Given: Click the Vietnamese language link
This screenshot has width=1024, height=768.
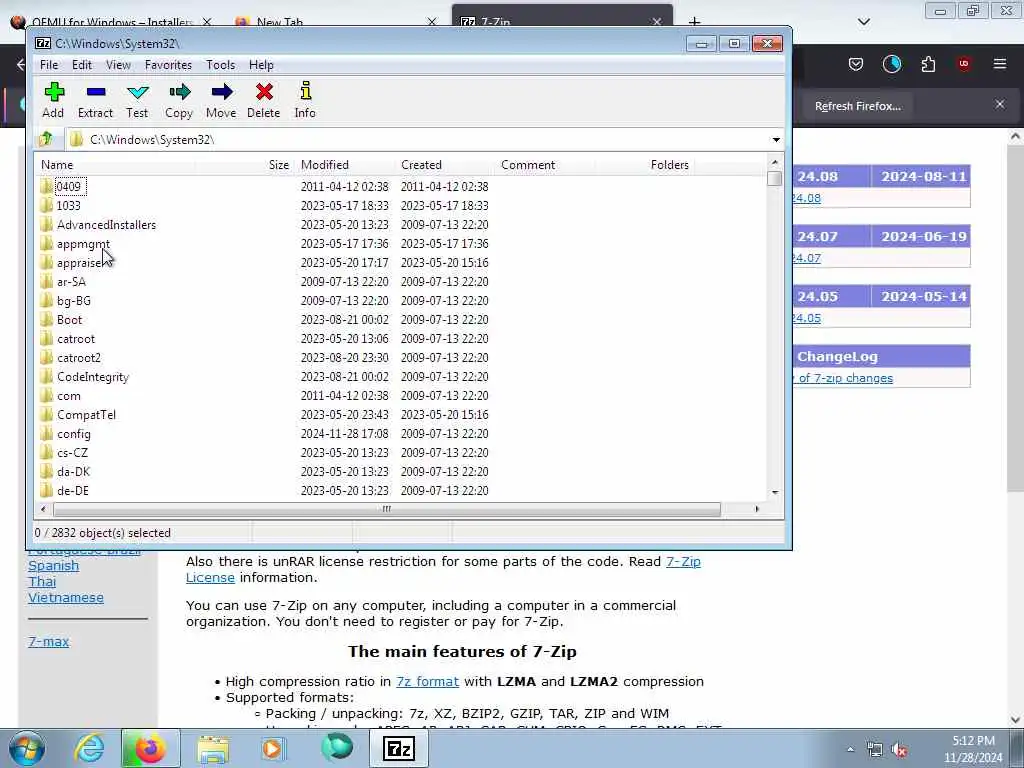Looking at the screenshot, I should 66,598.
